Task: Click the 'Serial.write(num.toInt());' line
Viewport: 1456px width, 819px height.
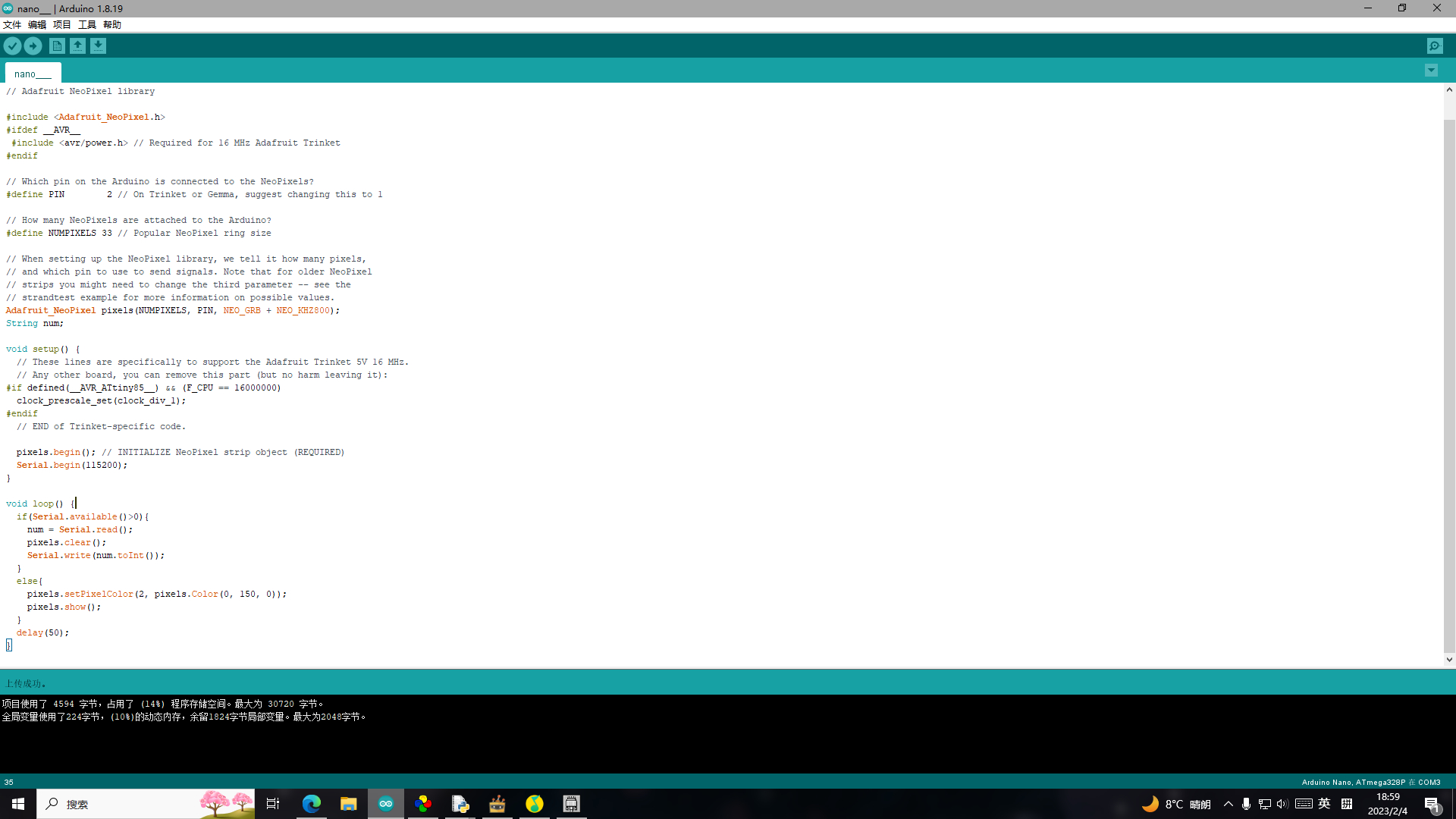Action: 96,555
